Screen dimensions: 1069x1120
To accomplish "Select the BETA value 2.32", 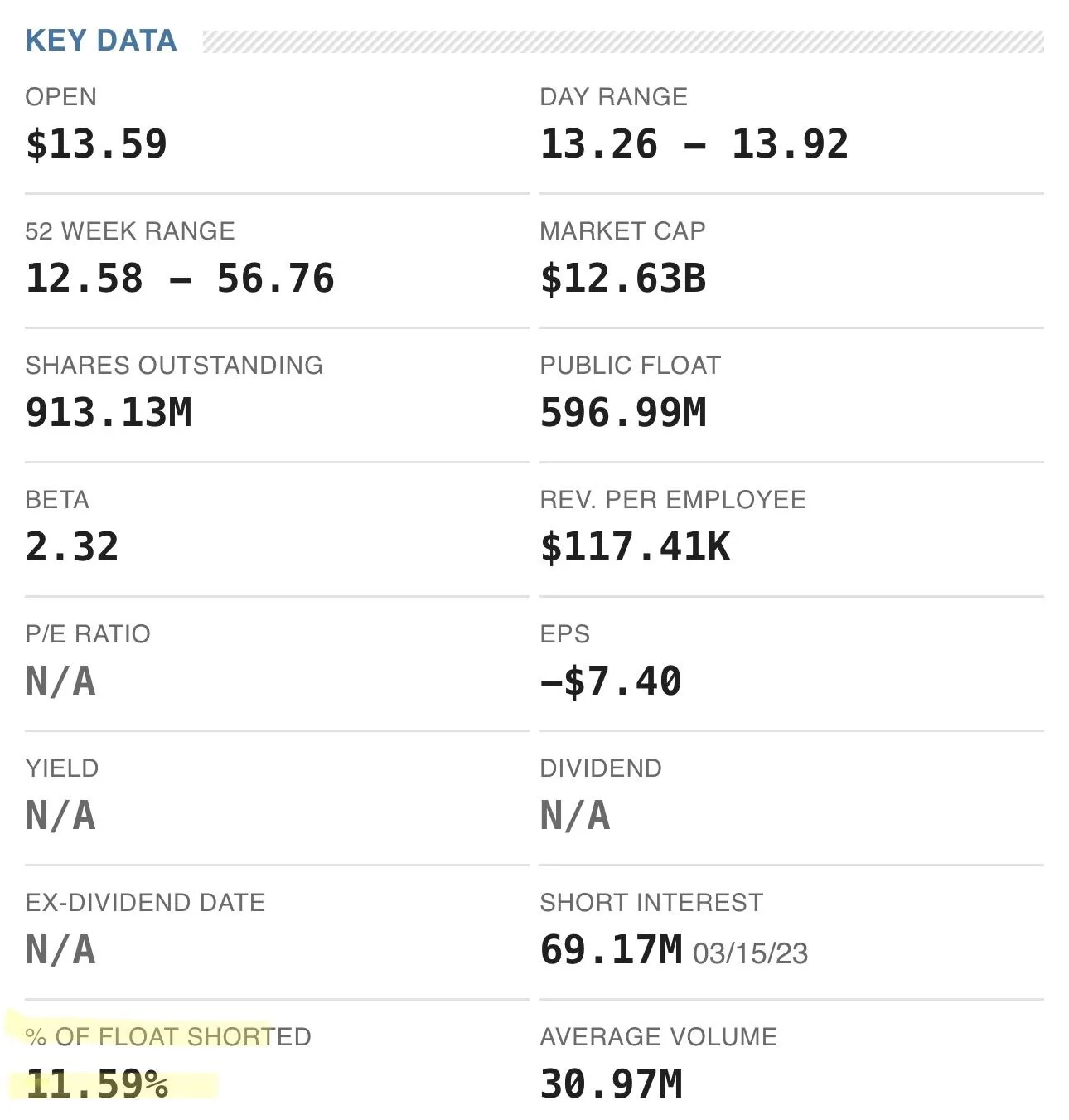I will tap(72, 547).
